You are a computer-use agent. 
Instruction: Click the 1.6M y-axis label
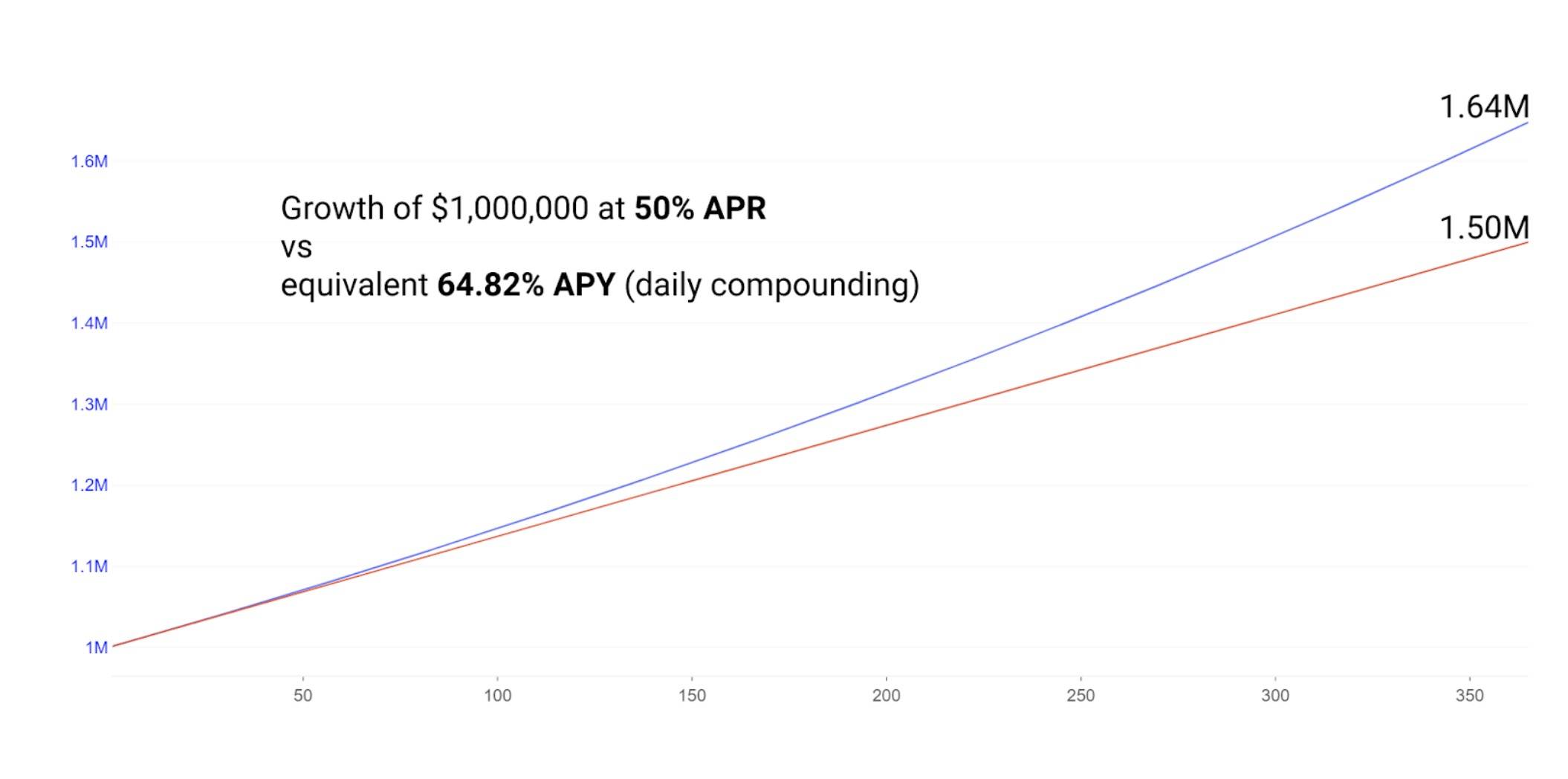(x=89, y=161)
